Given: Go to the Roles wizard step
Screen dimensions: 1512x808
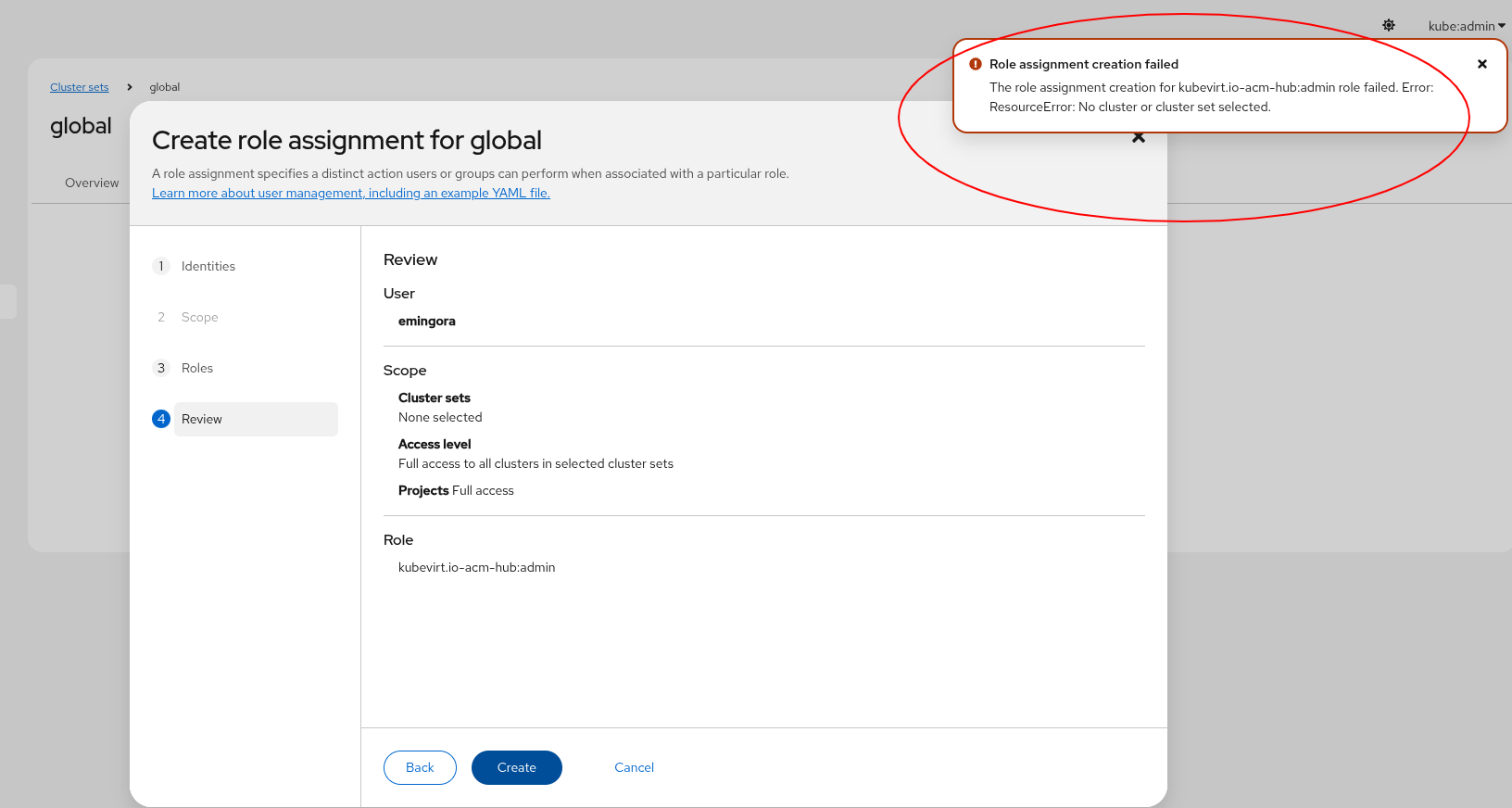Looking at the screenshot, I should pos(196,368).
